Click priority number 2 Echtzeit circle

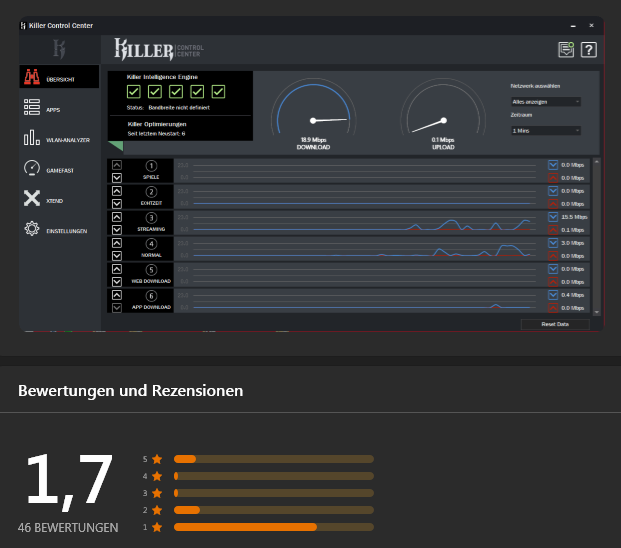point(151,192)
